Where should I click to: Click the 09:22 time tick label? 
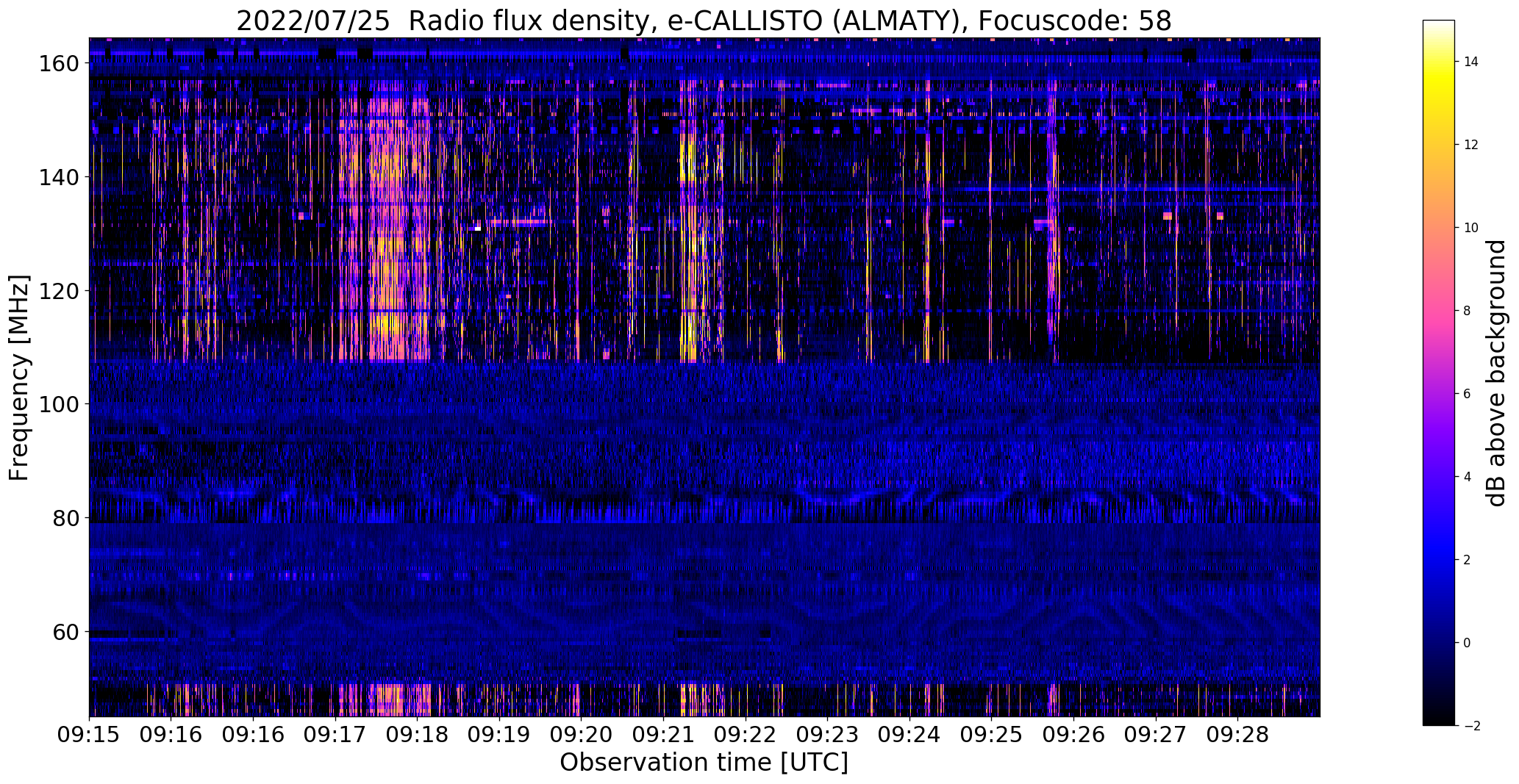746,735
